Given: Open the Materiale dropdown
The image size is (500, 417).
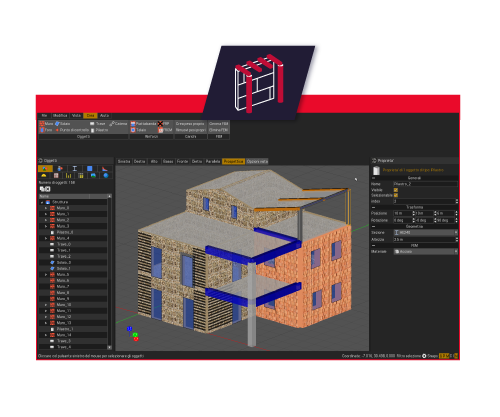Looking at the screenshot, I should point(426,252).
